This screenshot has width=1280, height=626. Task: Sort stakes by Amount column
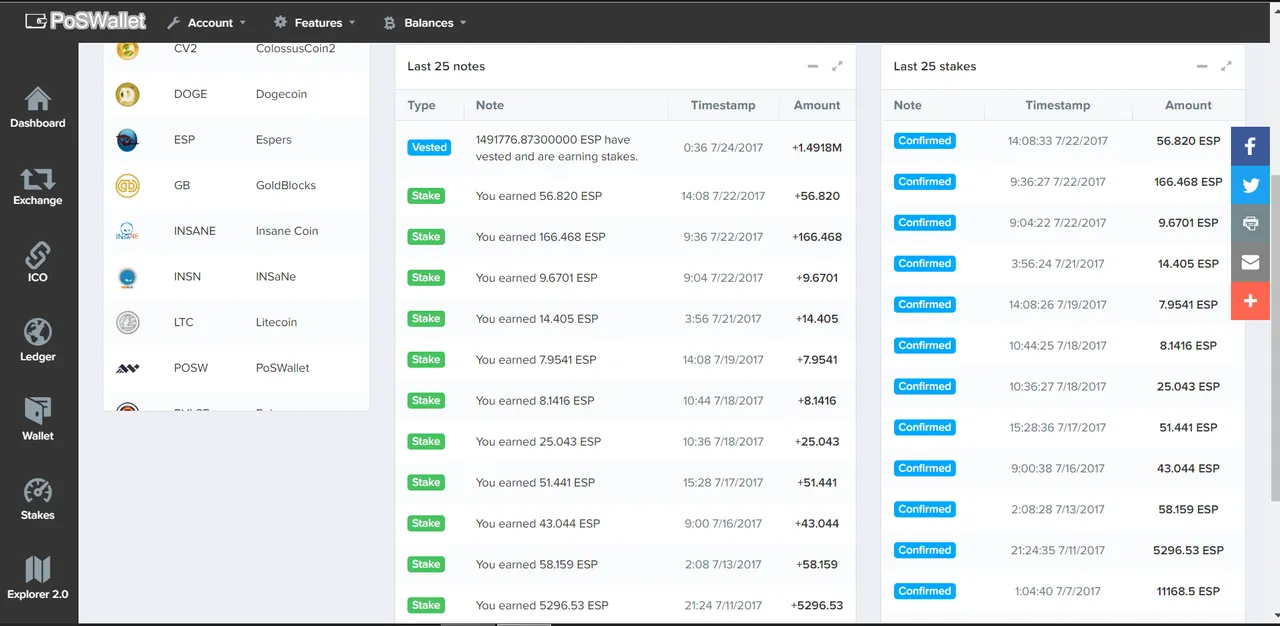click(1188, 105)
